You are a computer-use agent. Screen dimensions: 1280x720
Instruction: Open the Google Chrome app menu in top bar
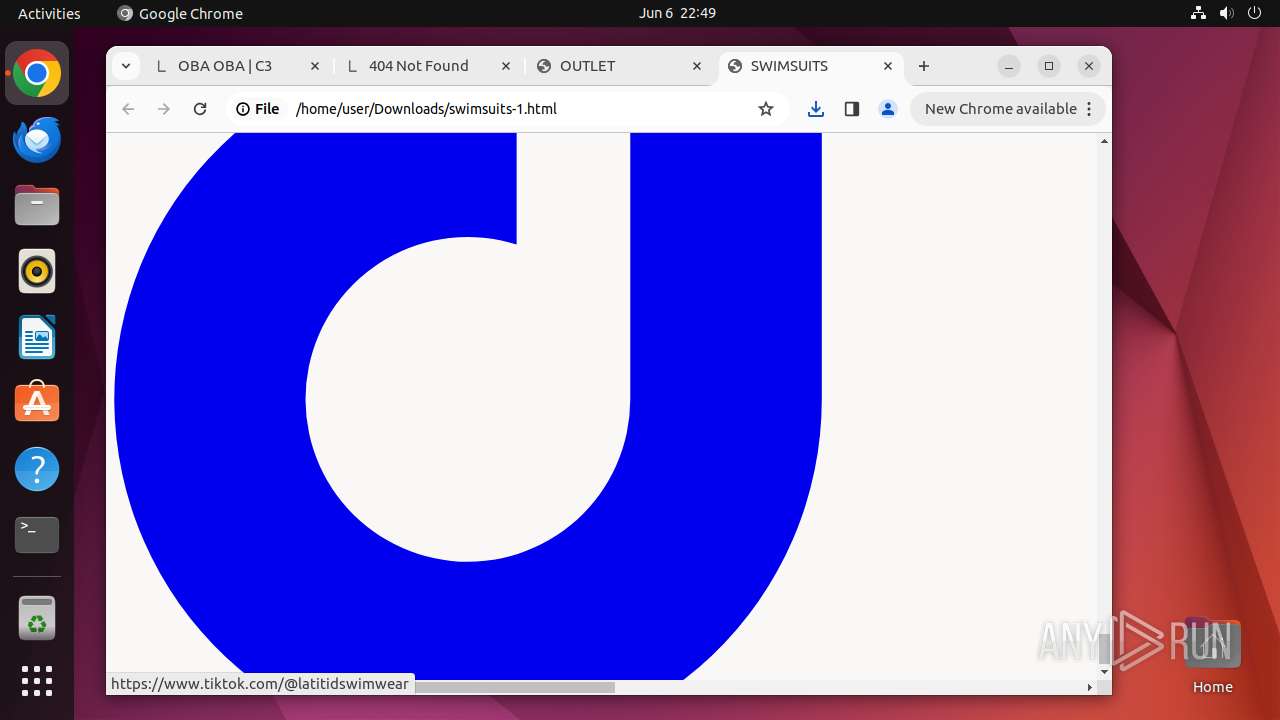pyautogui.click(x=180, y=13)
